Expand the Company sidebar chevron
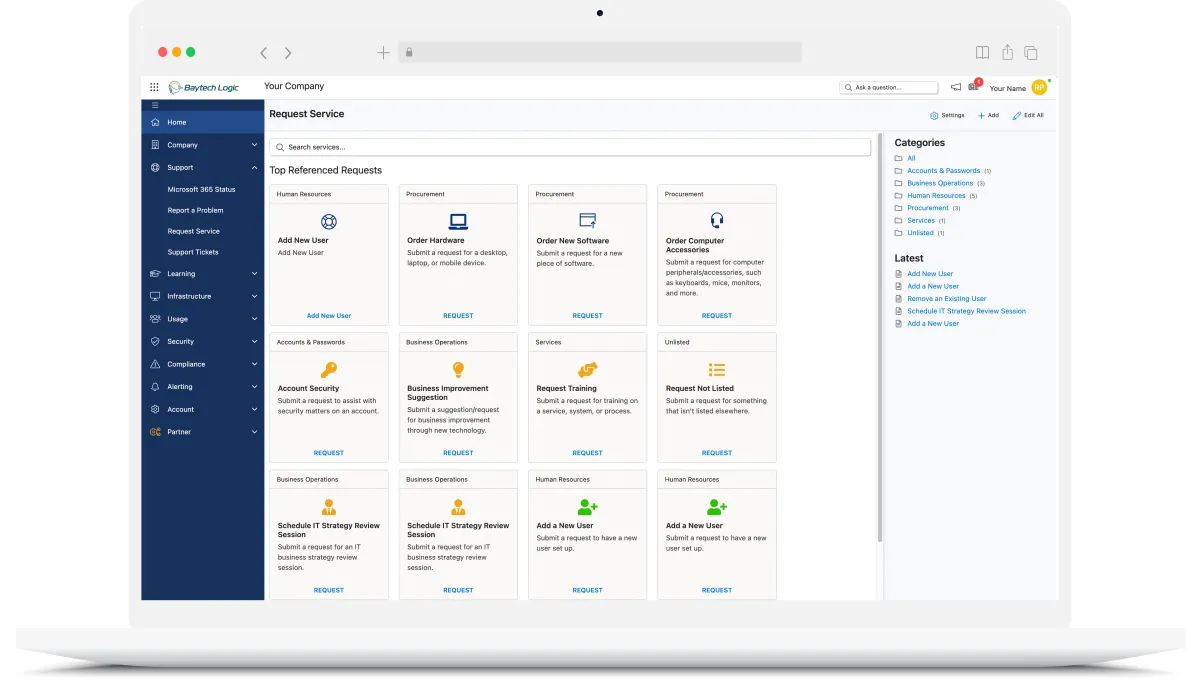The image size is (1200, 680). [x=254, y=145]
